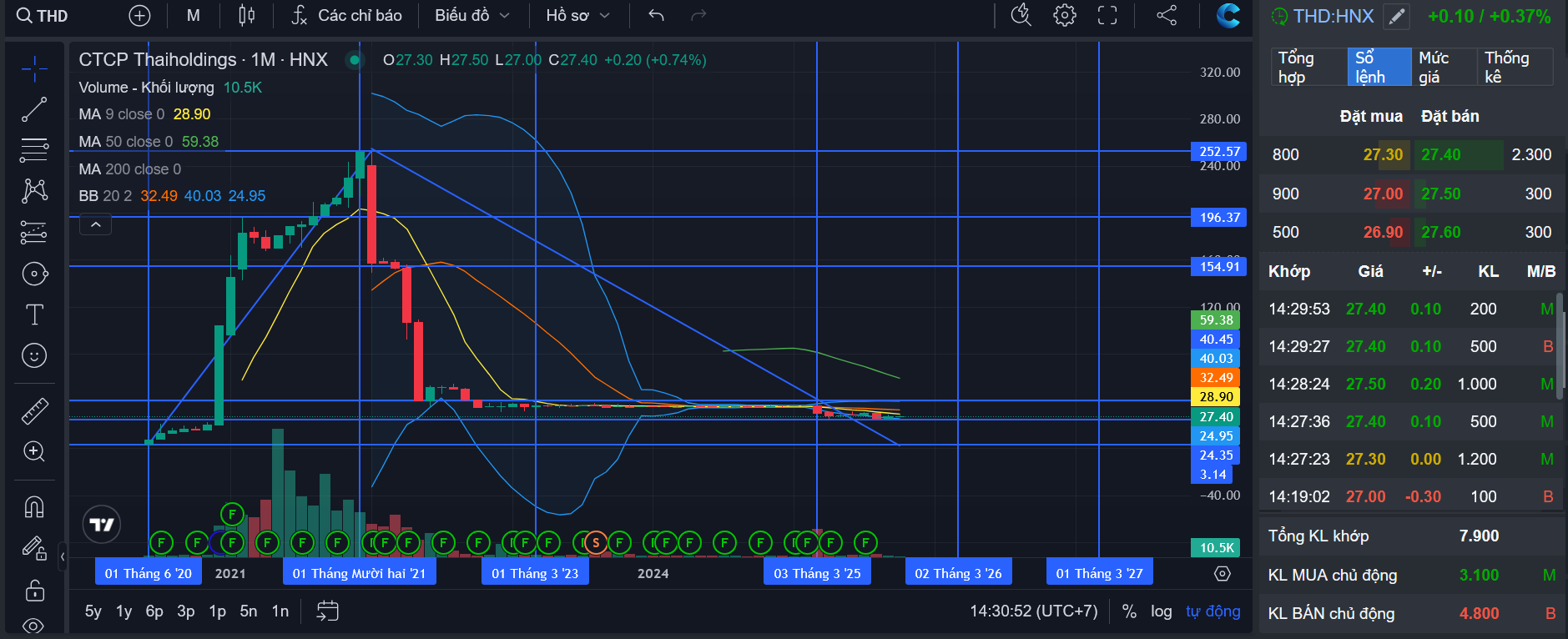Switch to the Tổng hợp tab
Screen dimensions: 1568x639
pyautogui.click(x=1310, y=67)
